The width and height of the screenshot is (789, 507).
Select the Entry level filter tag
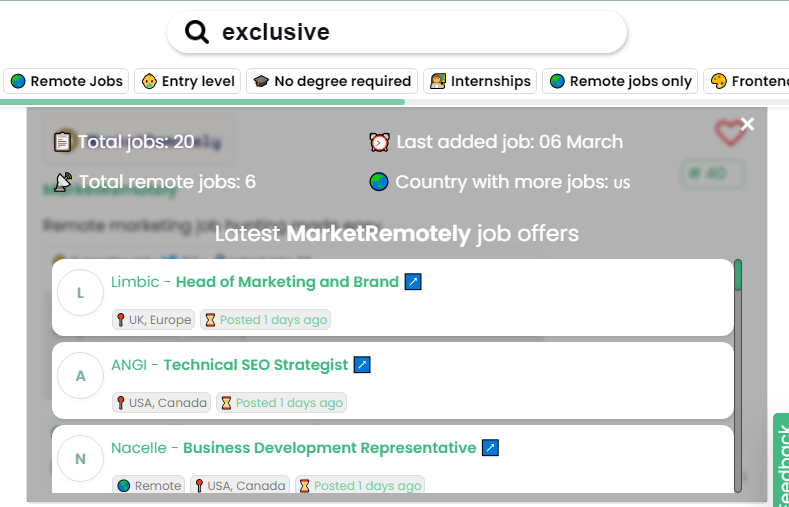187,81
